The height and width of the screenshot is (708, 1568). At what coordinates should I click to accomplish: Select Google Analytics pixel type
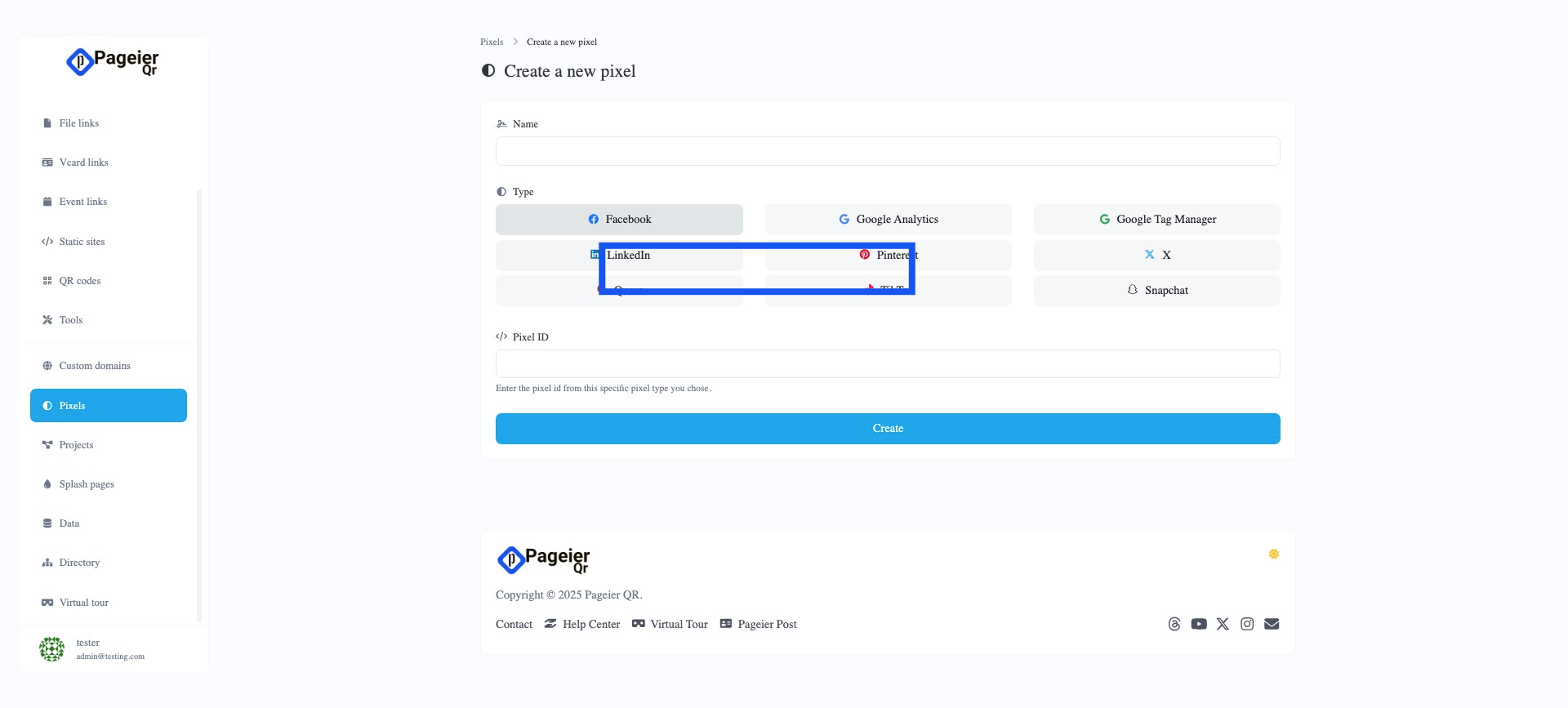pyautogui.click(x=888, y=220)
